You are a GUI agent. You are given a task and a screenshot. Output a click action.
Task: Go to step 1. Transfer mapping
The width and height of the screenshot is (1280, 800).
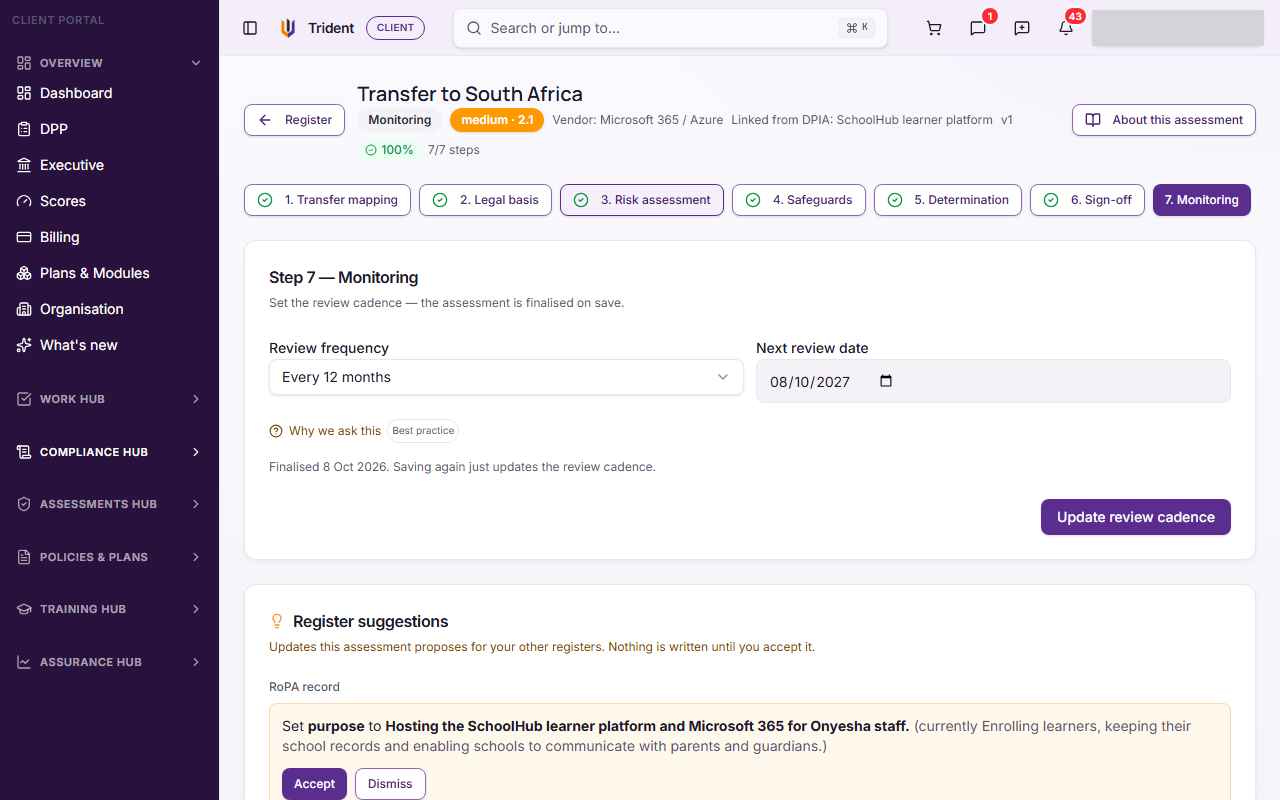point(327,200)
